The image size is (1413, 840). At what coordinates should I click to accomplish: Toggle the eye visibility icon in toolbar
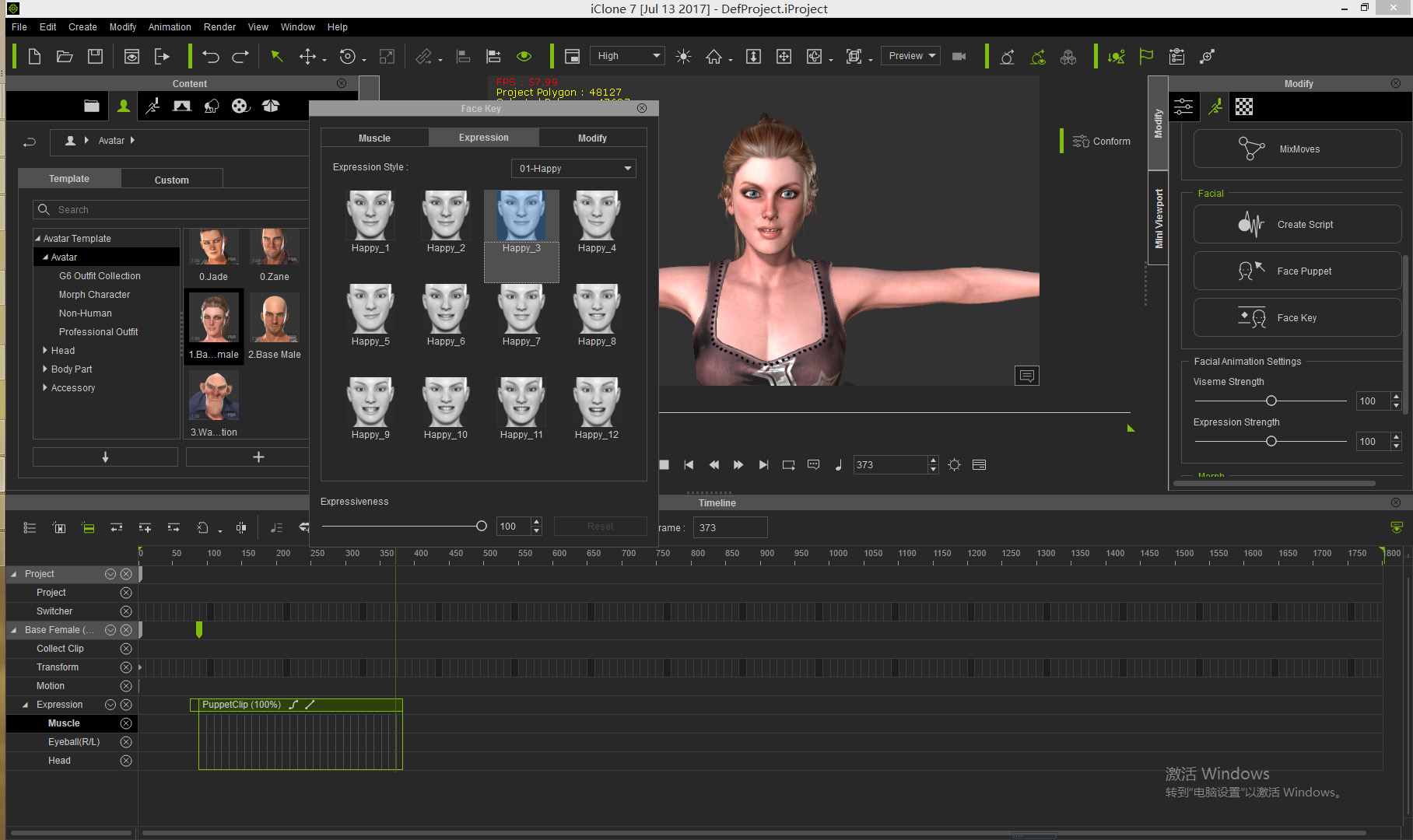coord(524,56)
